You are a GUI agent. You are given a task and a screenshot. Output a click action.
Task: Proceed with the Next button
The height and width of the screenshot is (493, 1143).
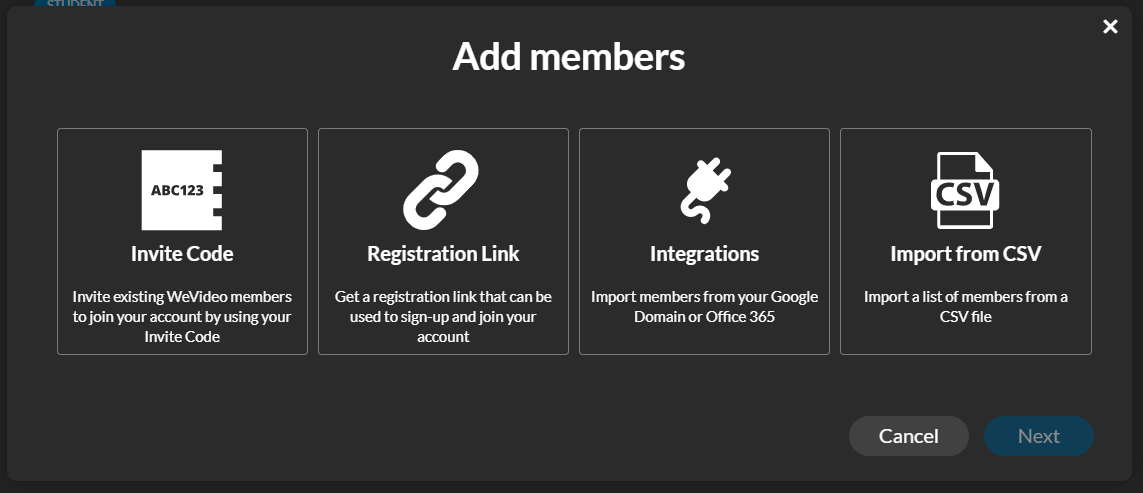(x=1039, y=436)
